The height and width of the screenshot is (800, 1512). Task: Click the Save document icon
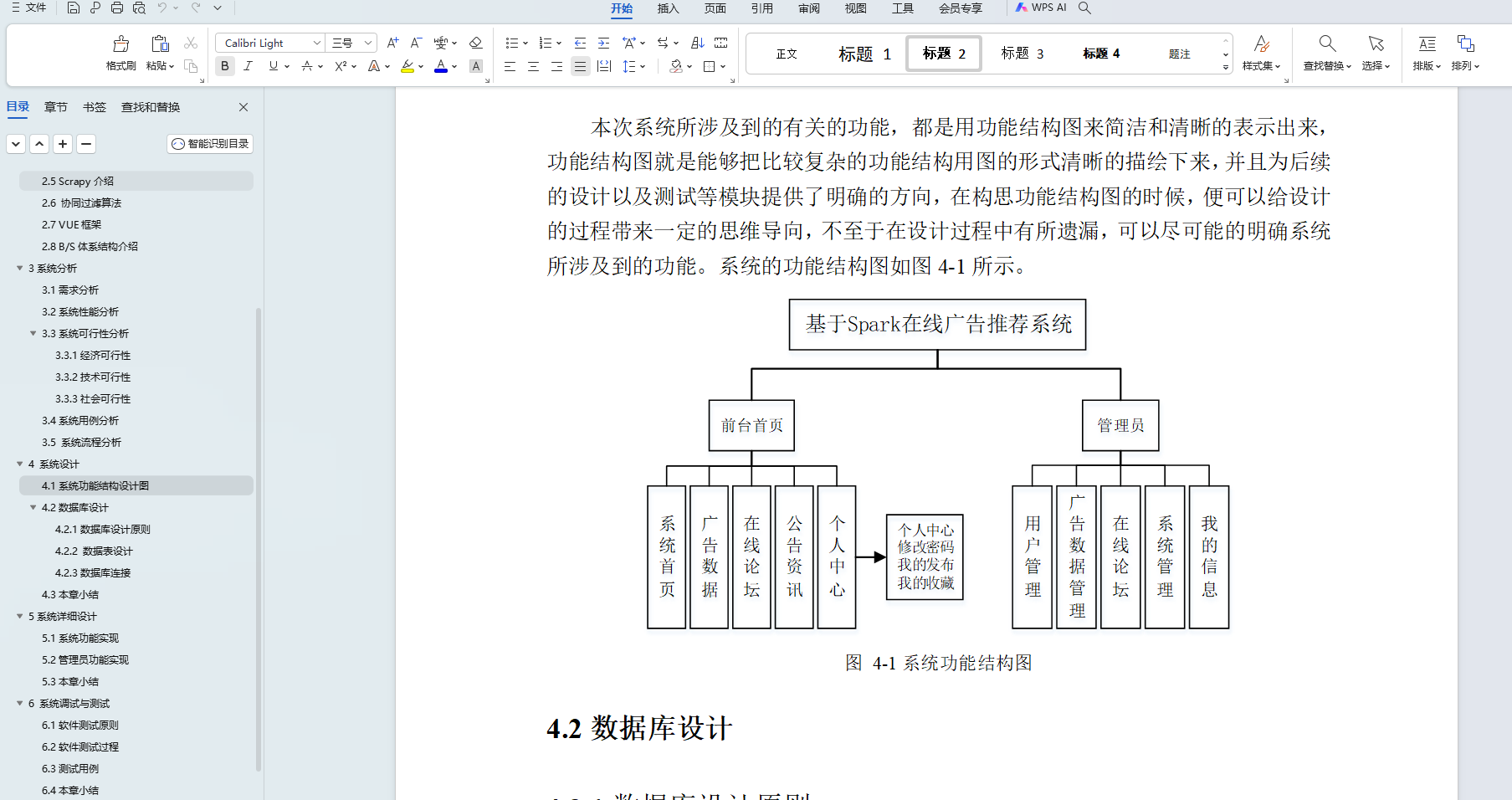(x=73, y=8)
